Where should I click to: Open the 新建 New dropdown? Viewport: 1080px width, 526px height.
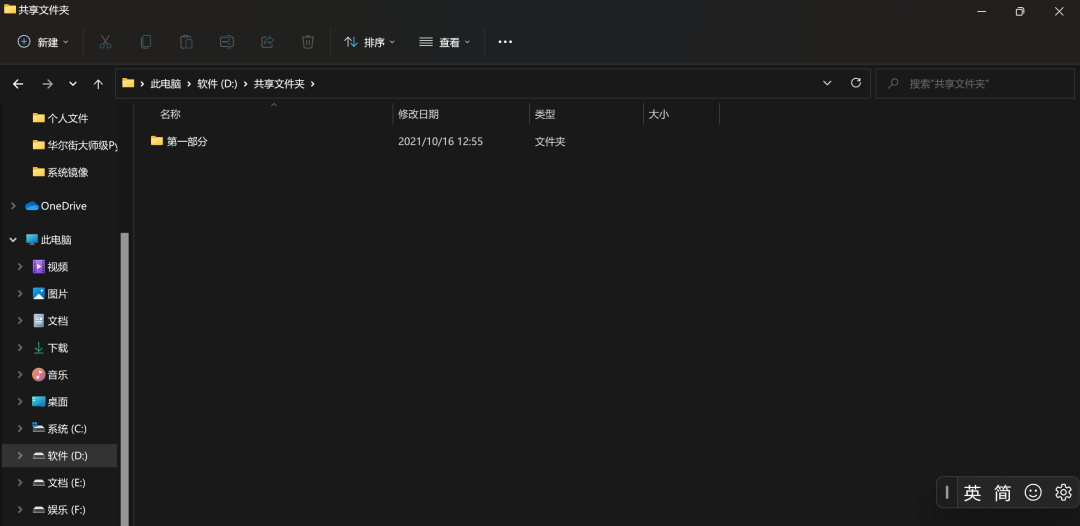(43, 42)
